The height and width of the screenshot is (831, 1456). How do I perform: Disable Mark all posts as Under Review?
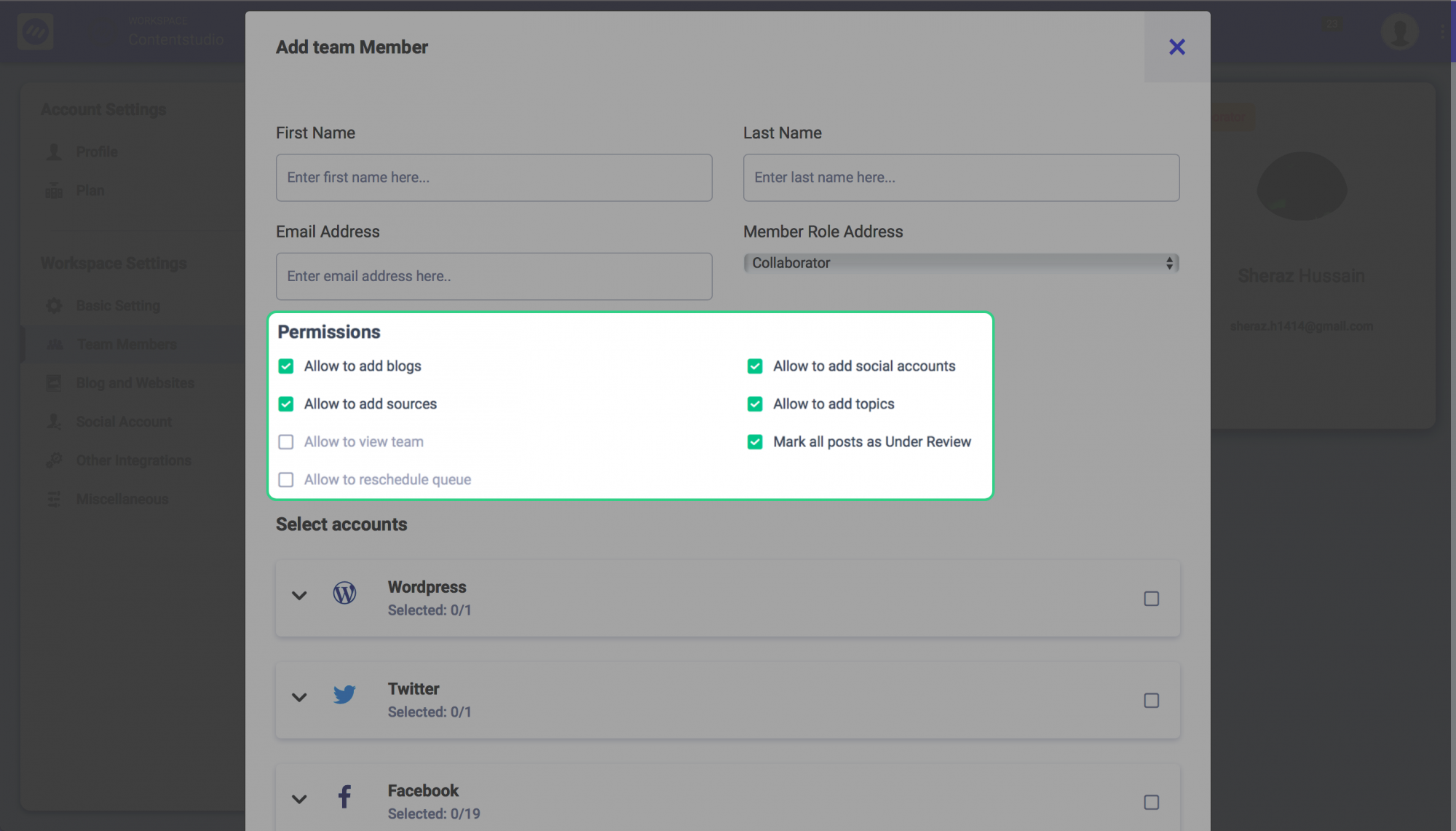pyautogui.click(x=755, y=441)
